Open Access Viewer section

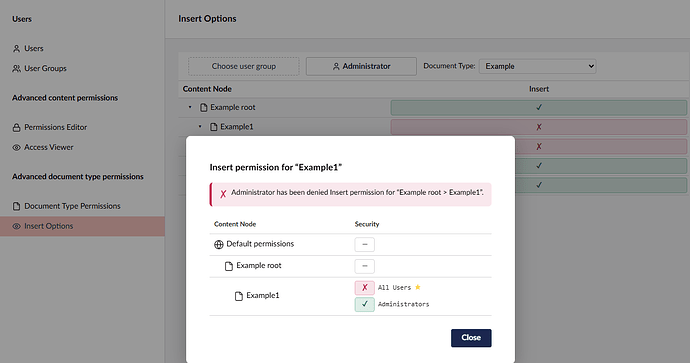48,147
